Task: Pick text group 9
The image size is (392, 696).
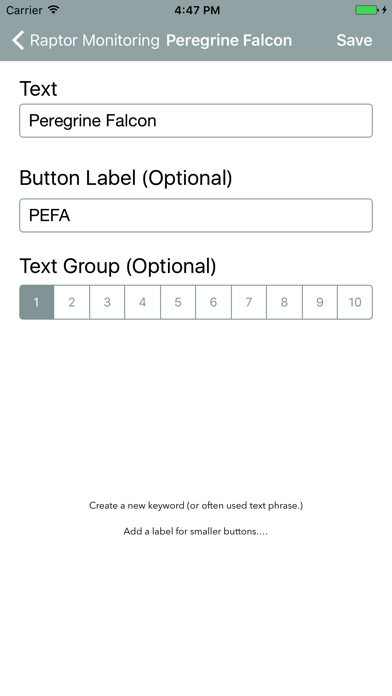Action: click(320, 302)
